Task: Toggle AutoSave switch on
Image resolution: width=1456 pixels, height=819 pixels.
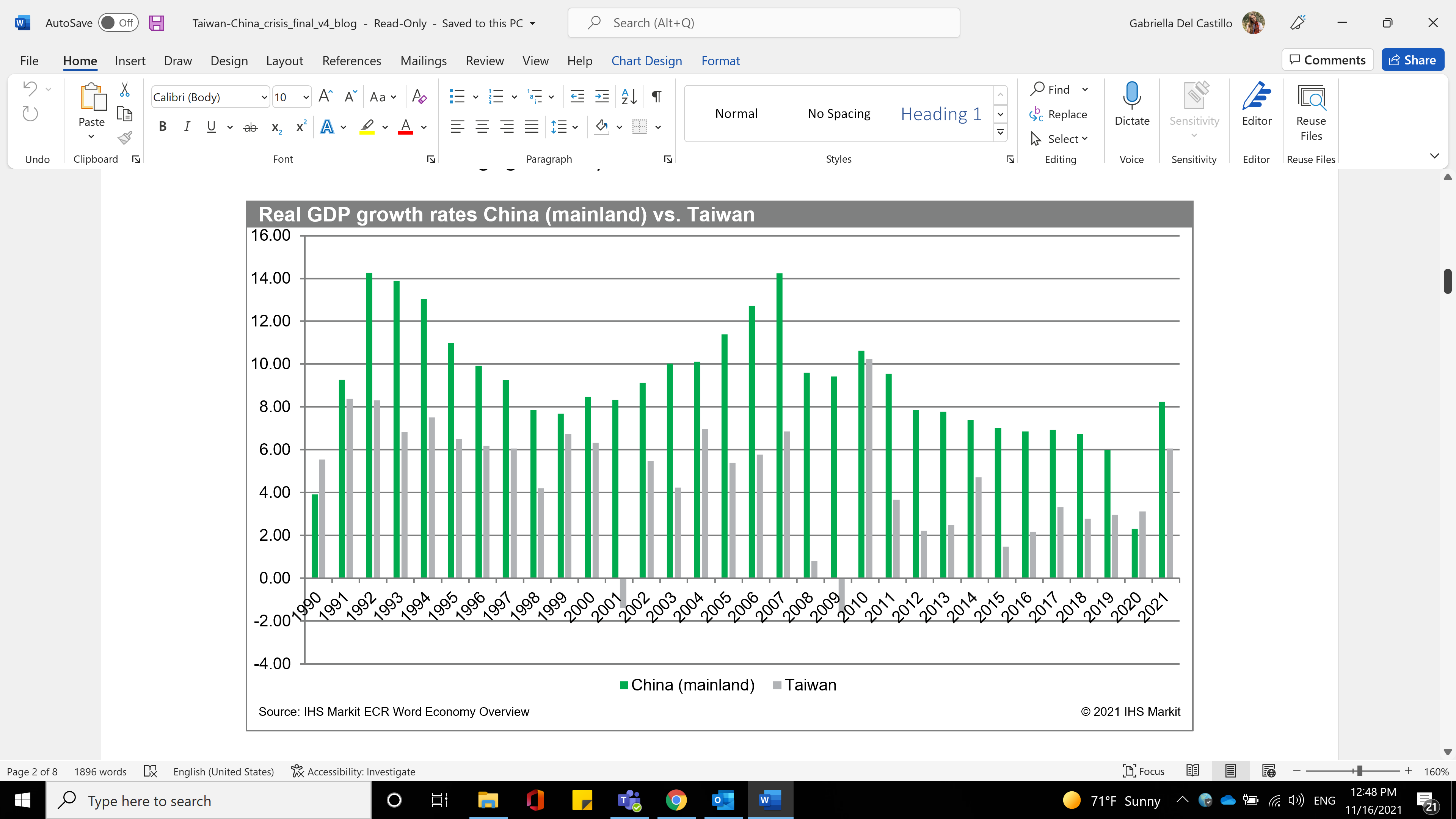Action: click(x=118, y=23)
